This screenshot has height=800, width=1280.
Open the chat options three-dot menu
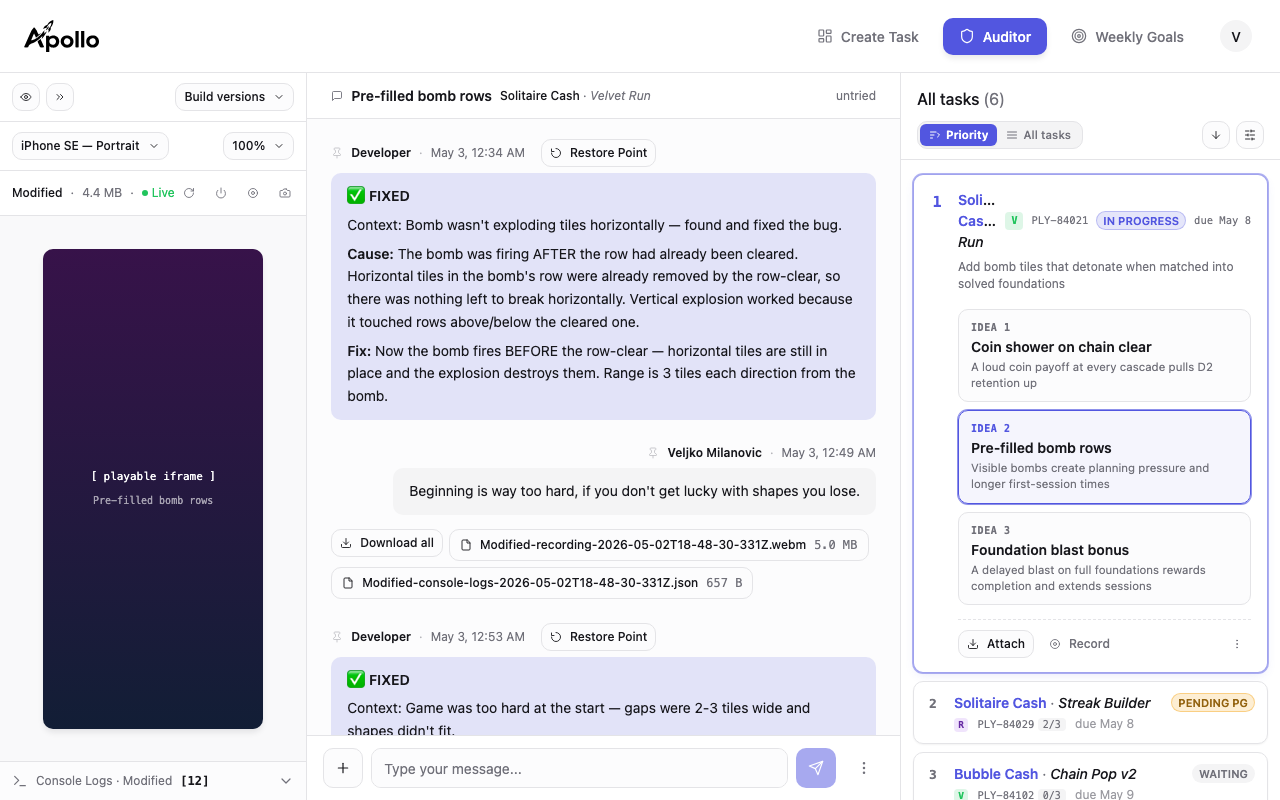864,768
